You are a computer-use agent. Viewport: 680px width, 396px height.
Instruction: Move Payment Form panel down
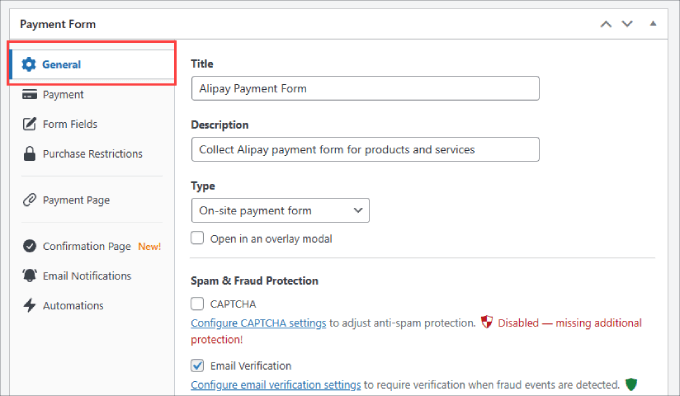click(627, 24)
